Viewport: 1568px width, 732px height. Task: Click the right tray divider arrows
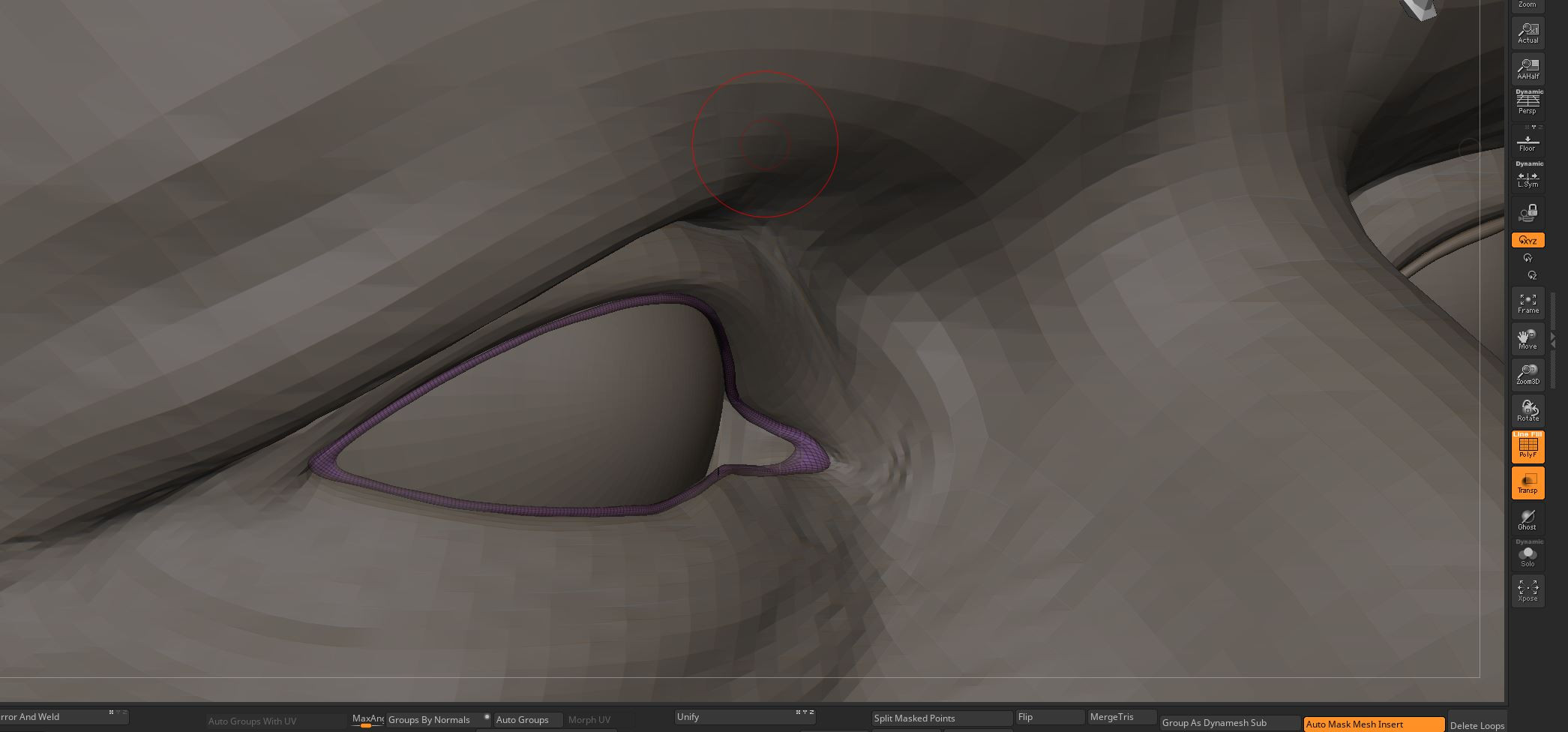click(1552, 340)
